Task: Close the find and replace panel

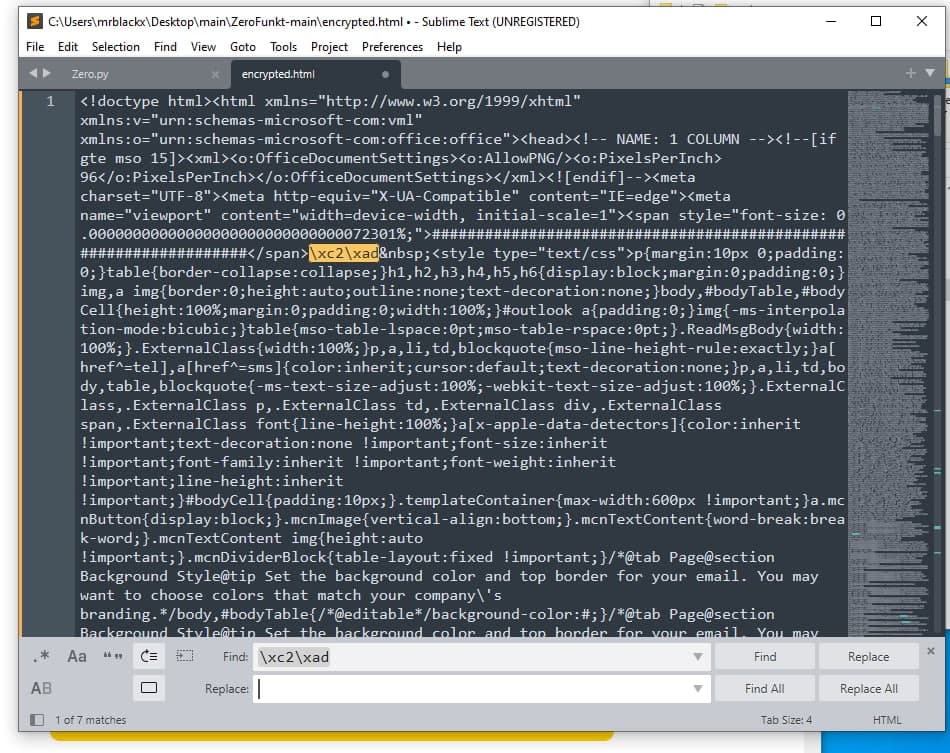Action: [x=930, y=651]
